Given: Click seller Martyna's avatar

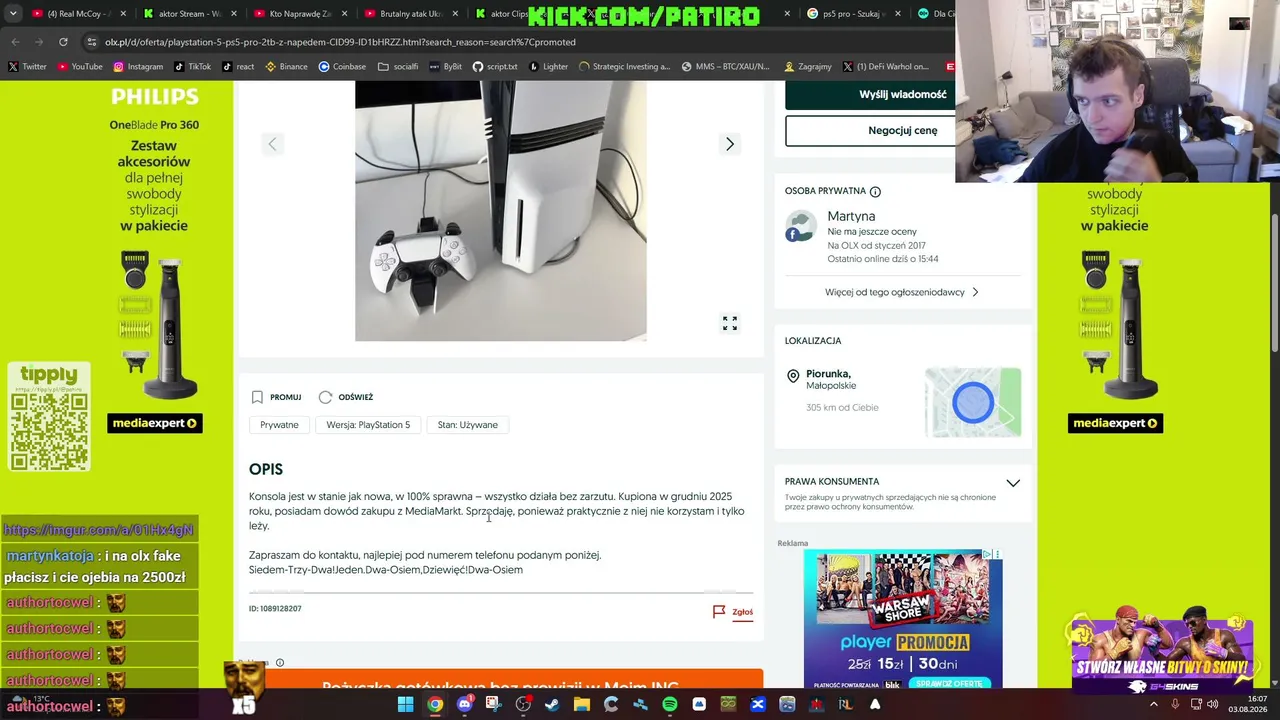Looking at the screenshot, I should coord(801,226).
